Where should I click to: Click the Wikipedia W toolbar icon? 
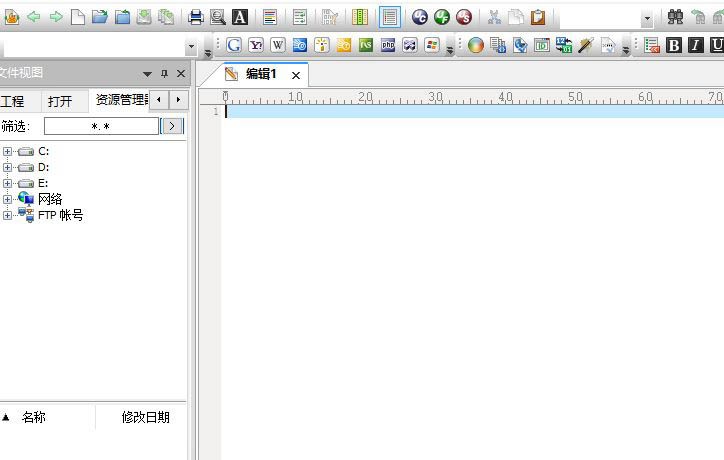click(x=278, y=45)
